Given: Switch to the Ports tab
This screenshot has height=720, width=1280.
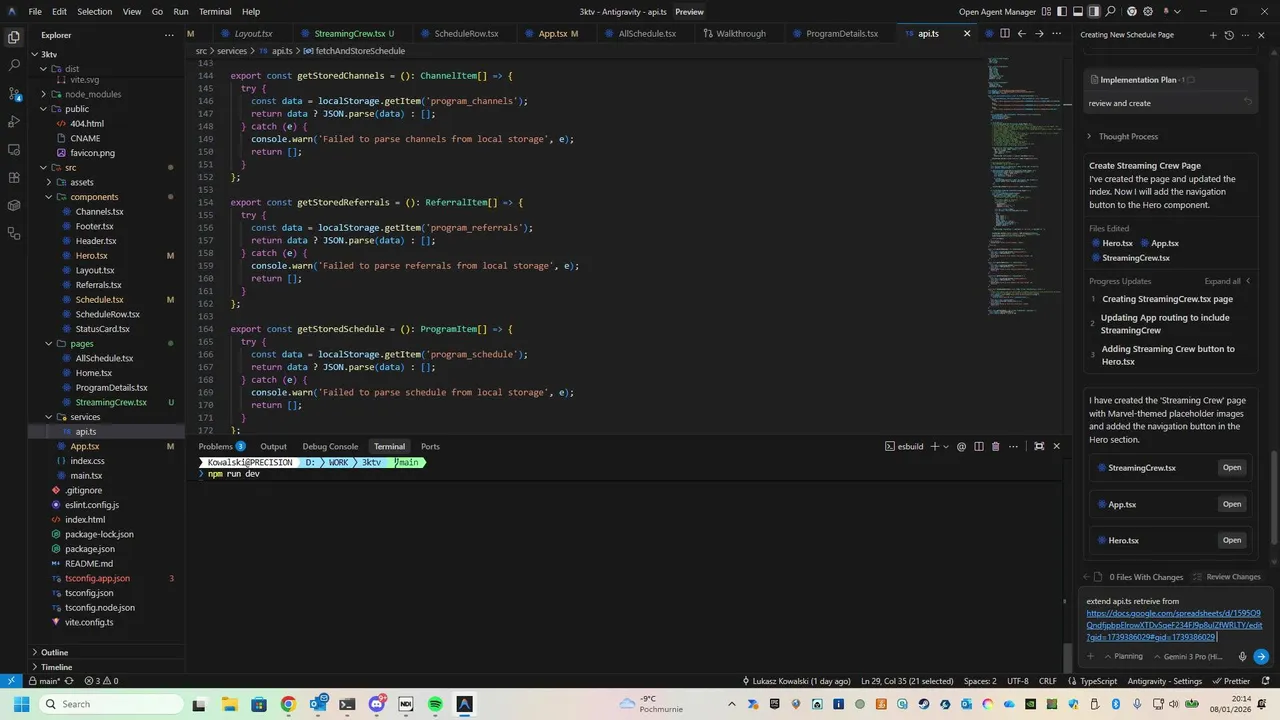Looking at the screenshot, I should pyautogui.click(x=430, y=446).
